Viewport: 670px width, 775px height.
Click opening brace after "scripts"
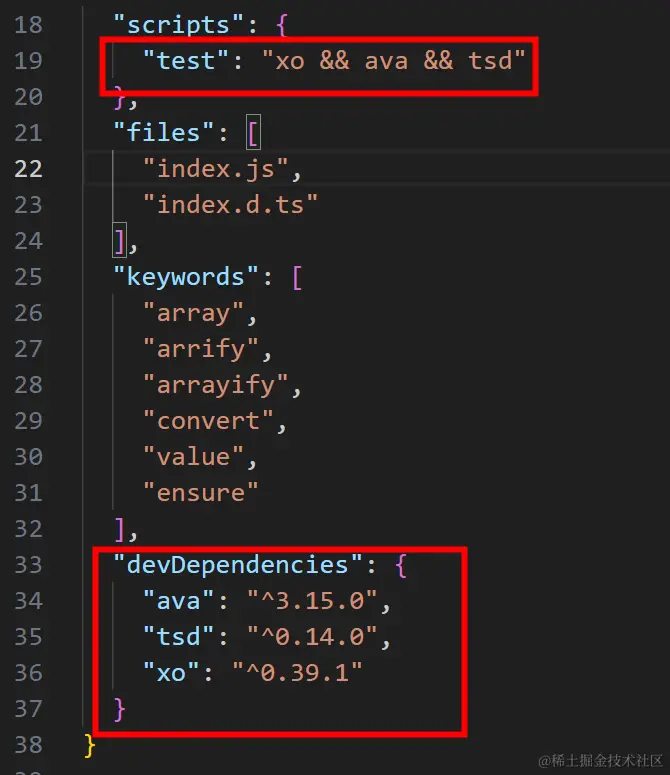pyautogui.click(x=282, y=26)
